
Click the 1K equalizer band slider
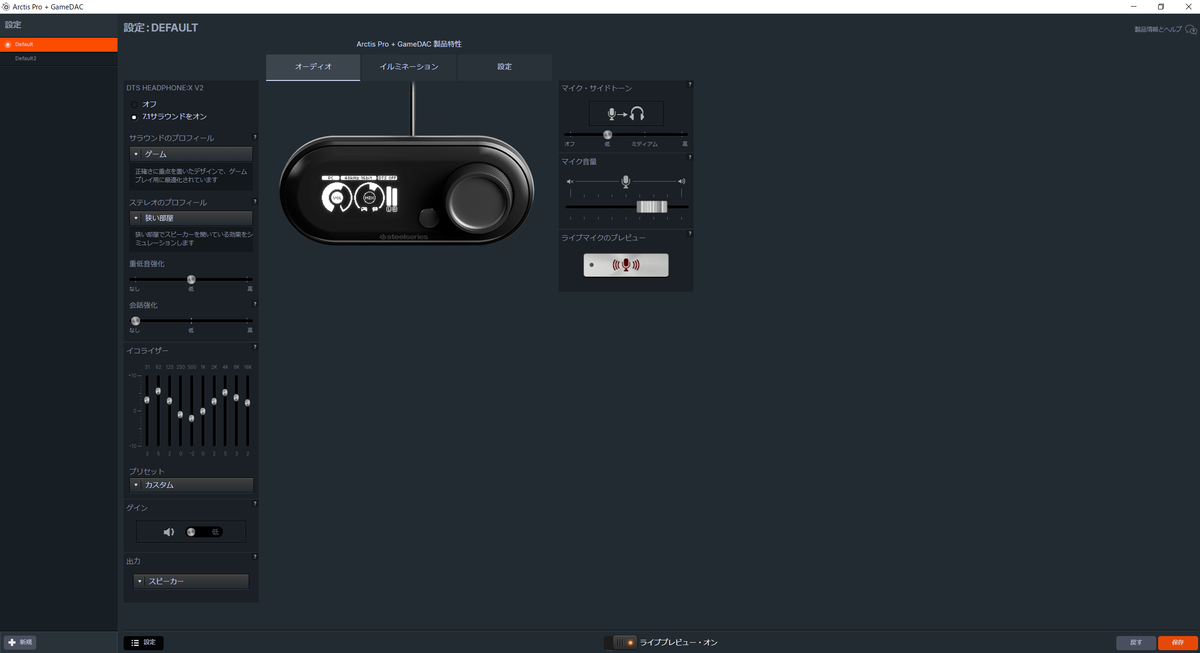tap(203, 410)
